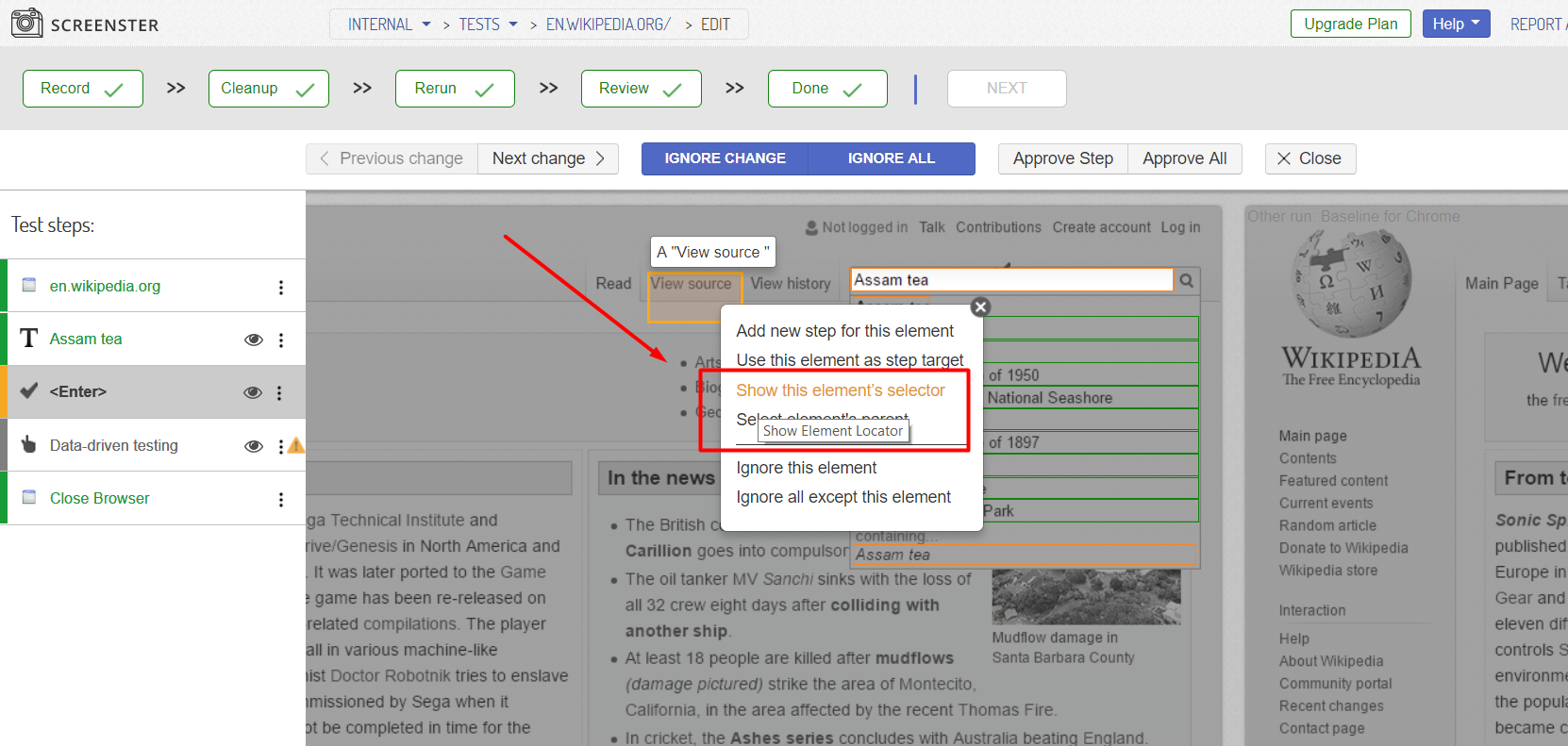Viewport: 1568px width, 746px height.
Task: Click checkmark icon of Enter step
Action: 29,390
